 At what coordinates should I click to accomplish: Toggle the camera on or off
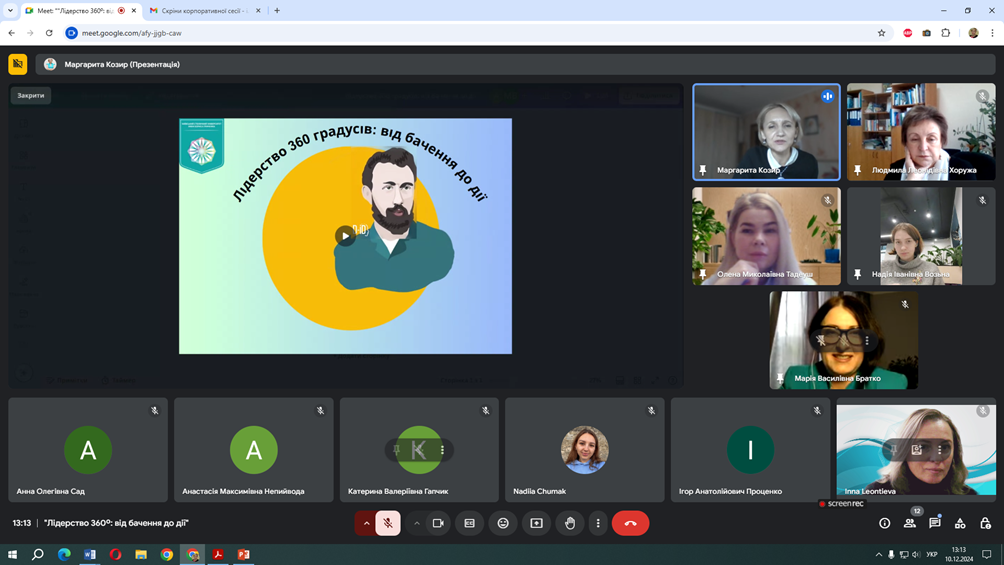pyautogui.click(x=438, y=523)
